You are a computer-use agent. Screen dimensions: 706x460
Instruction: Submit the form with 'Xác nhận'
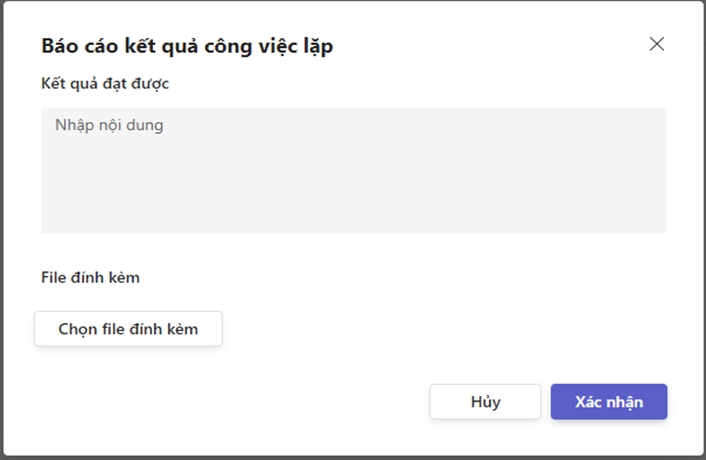[608, 402]
